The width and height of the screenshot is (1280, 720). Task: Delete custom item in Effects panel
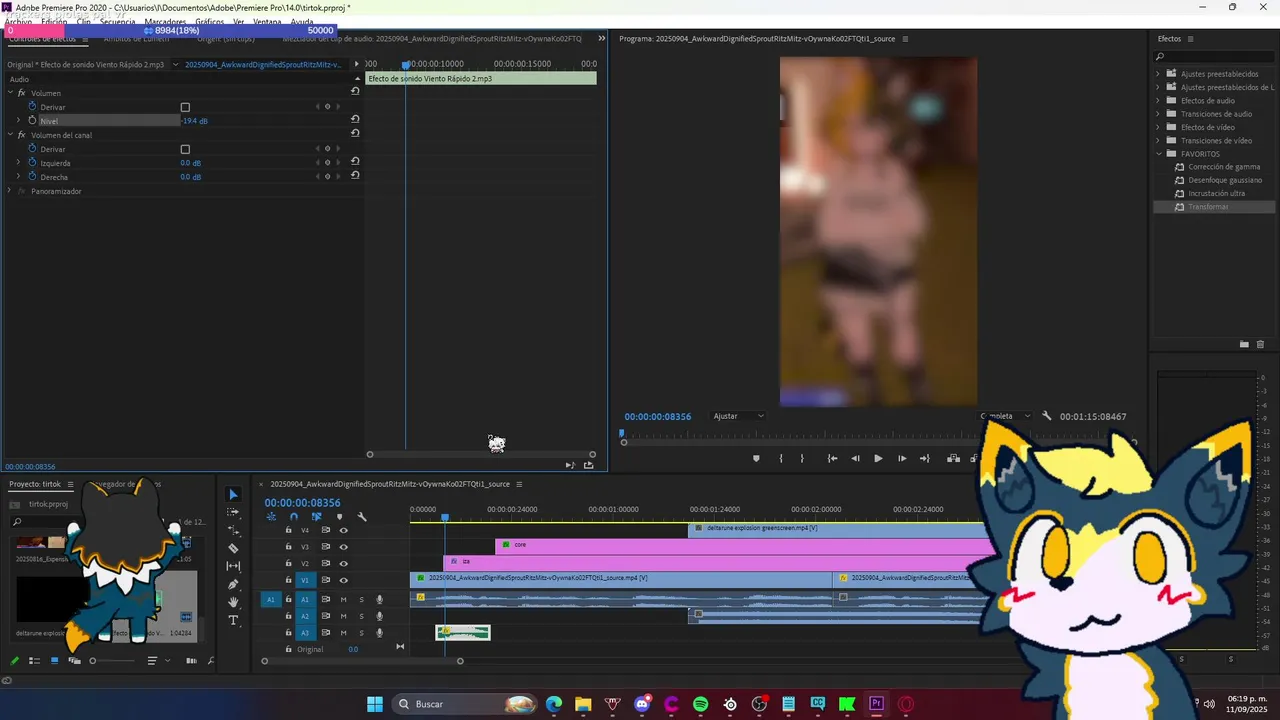(1260, 344)
